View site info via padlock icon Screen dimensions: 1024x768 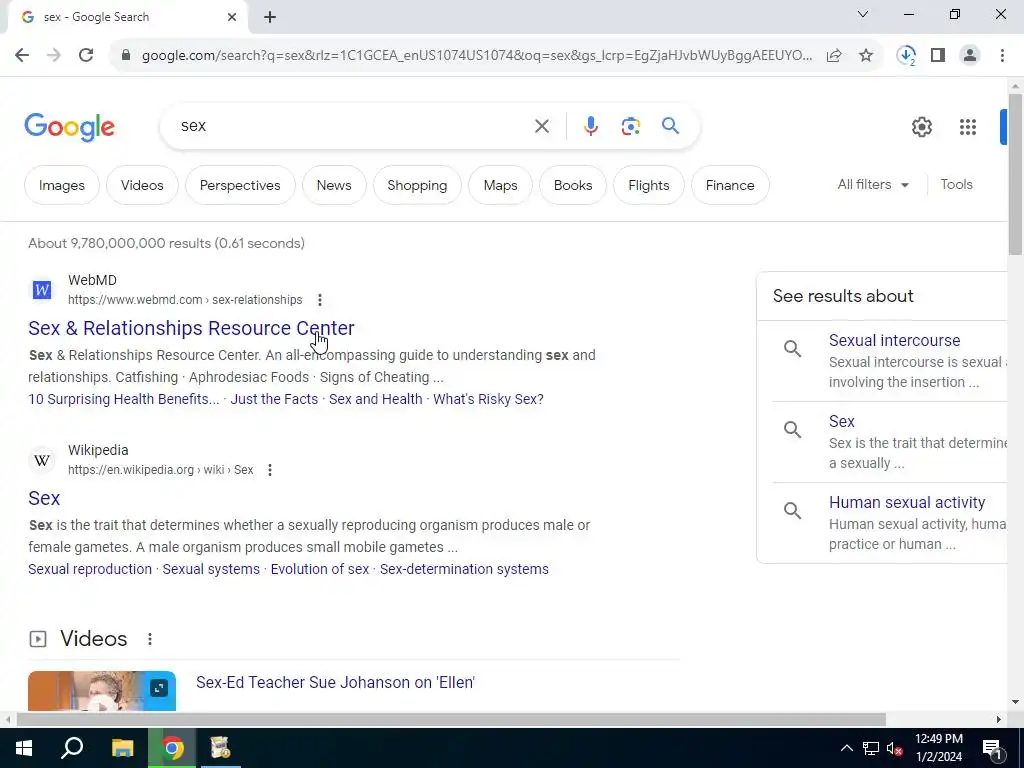tap(126, 56)
